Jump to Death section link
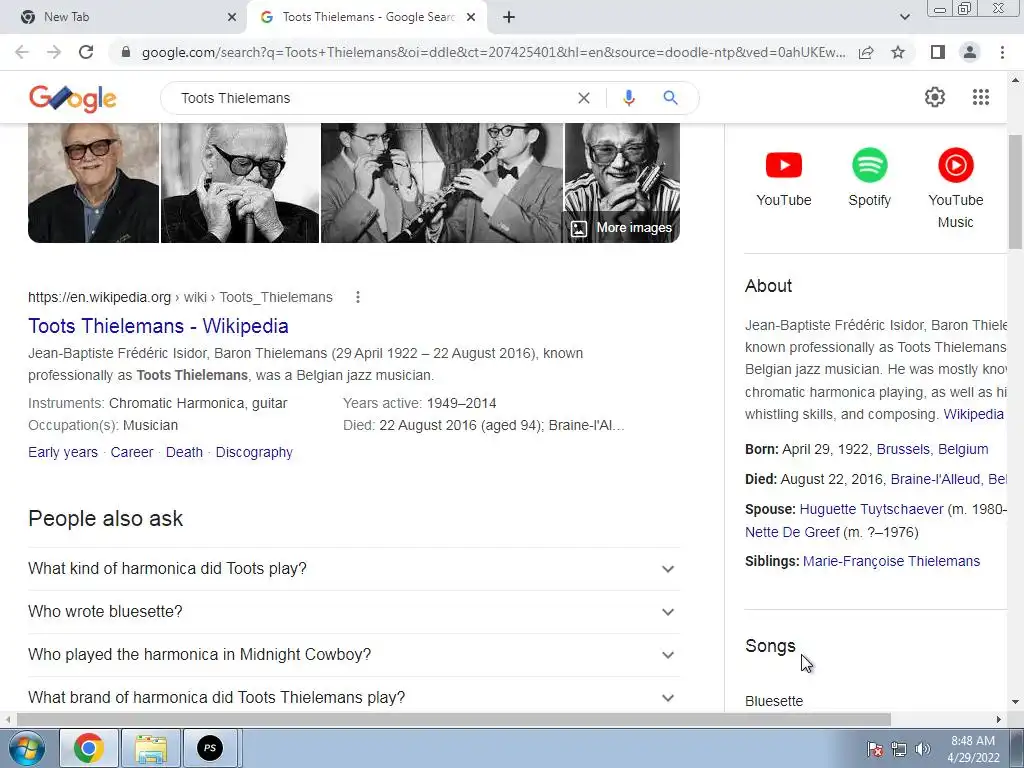 (184, 452)
